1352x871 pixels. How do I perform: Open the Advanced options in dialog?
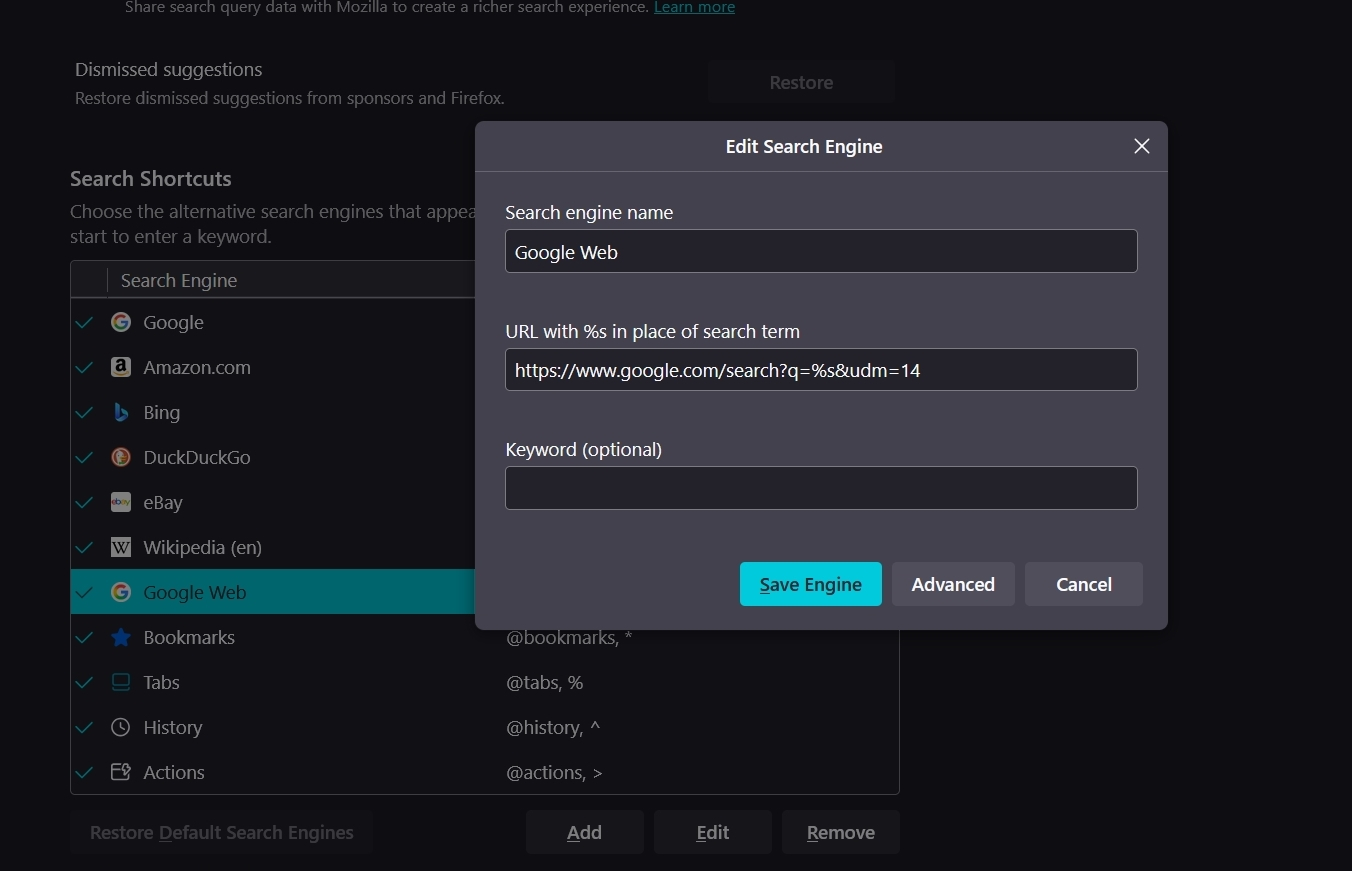[952, 584]
